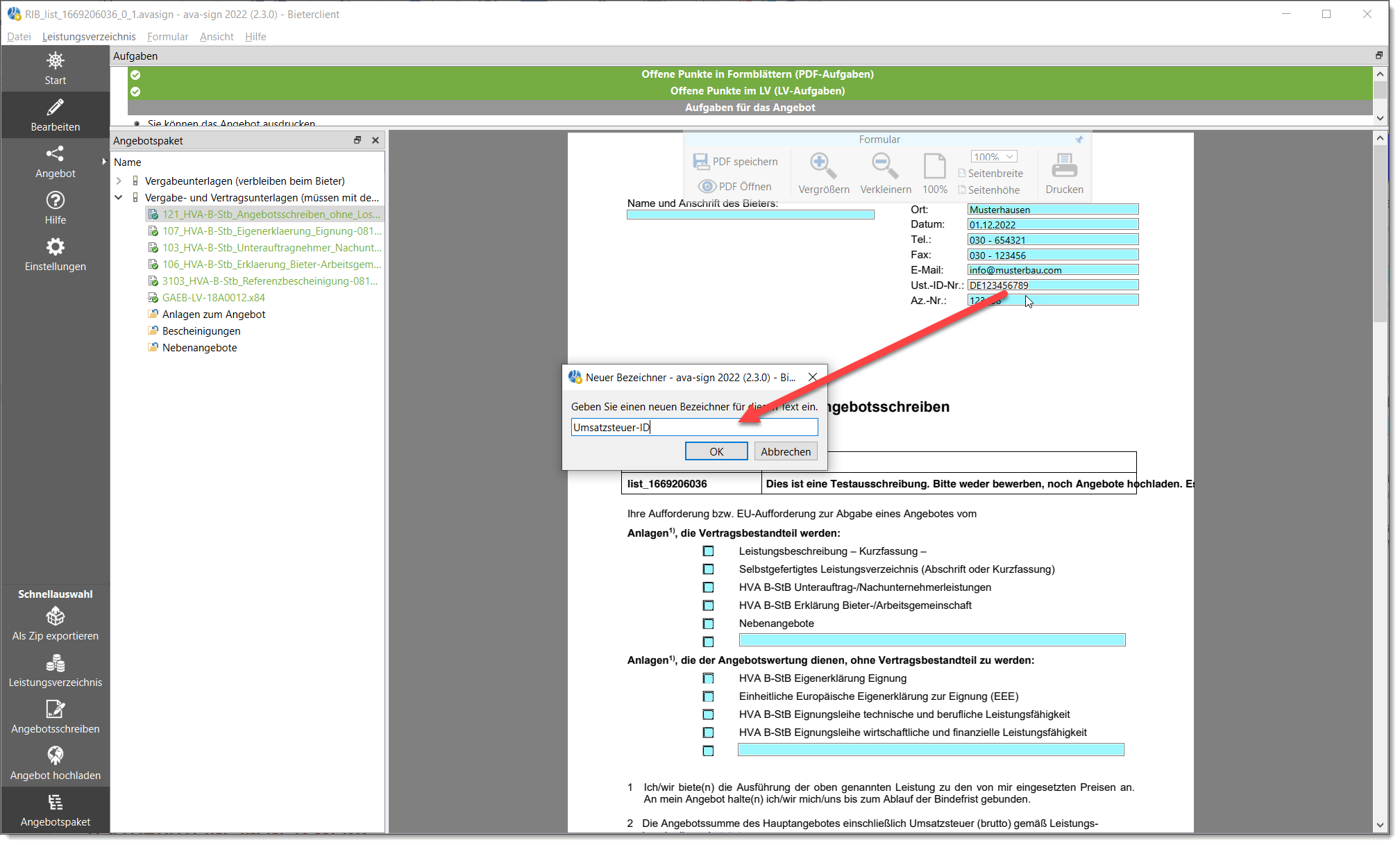Click Abbrechen in the dialog
This screenshot has height=845, width=1400.
click(786, 451)
